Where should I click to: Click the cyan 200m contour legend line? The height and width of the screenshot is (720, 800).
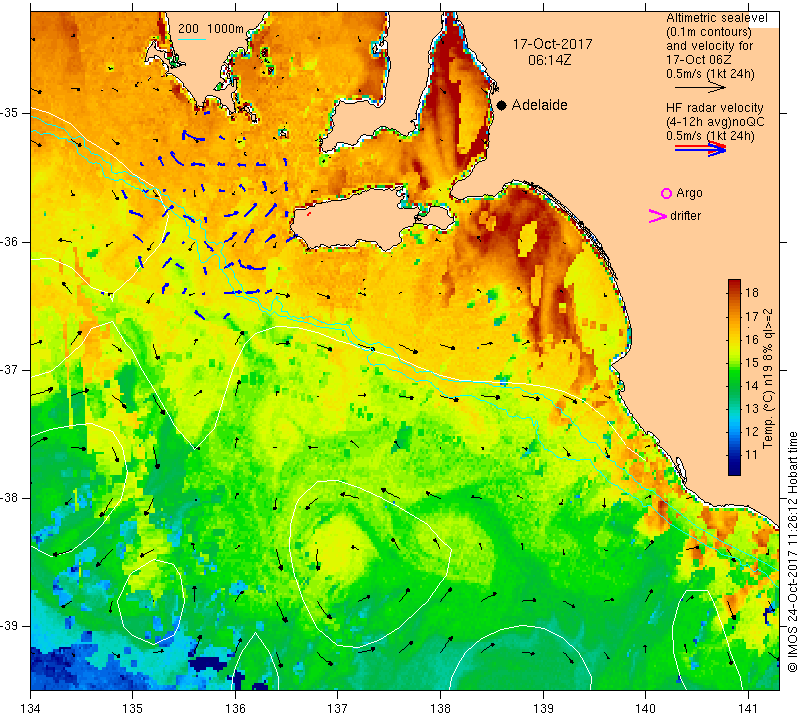point(192,39)
